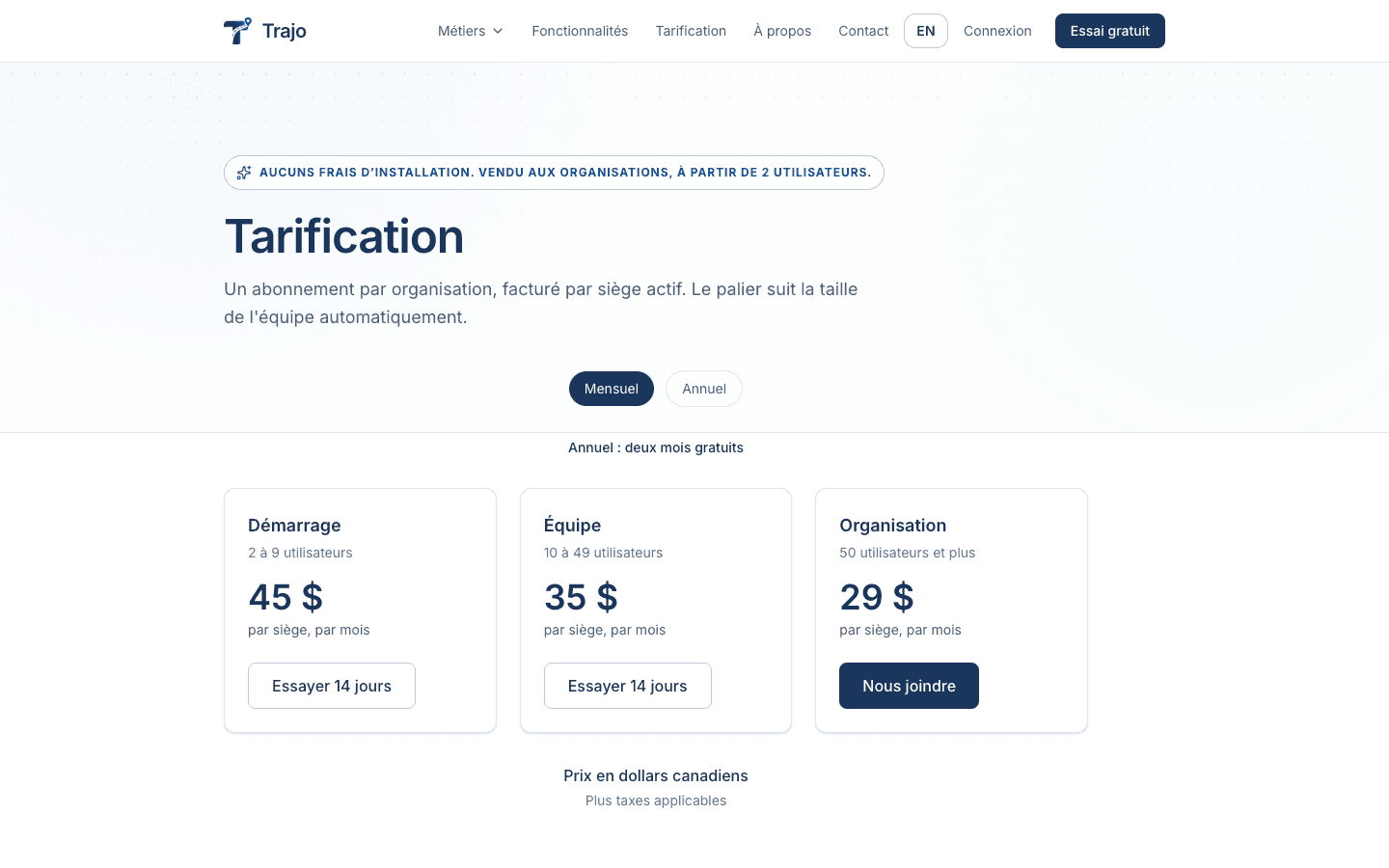The width and height of the screenshot is (1389, 868).
Task: Click the '45 $' price
Action: pyautogui.click(x=286, y=597)
